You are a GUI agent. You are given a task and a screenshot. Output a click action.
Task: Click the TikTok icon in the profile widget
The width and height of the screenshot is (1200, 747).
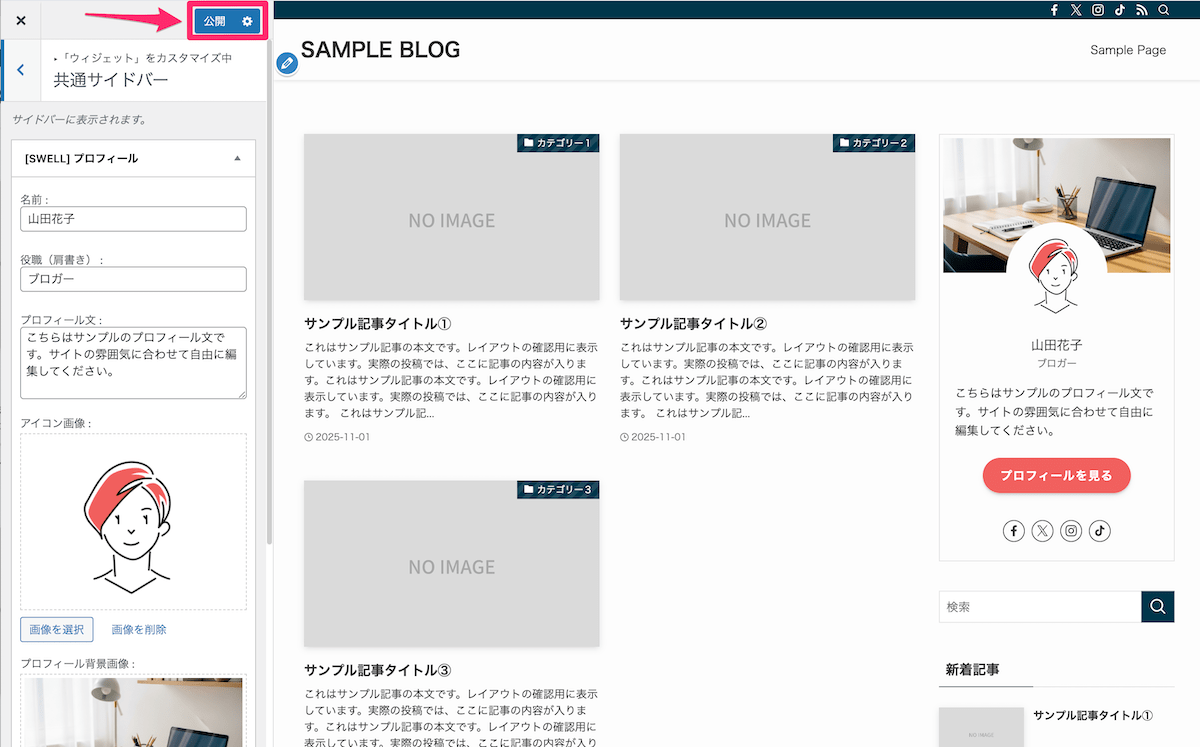tap(1099, 530)
